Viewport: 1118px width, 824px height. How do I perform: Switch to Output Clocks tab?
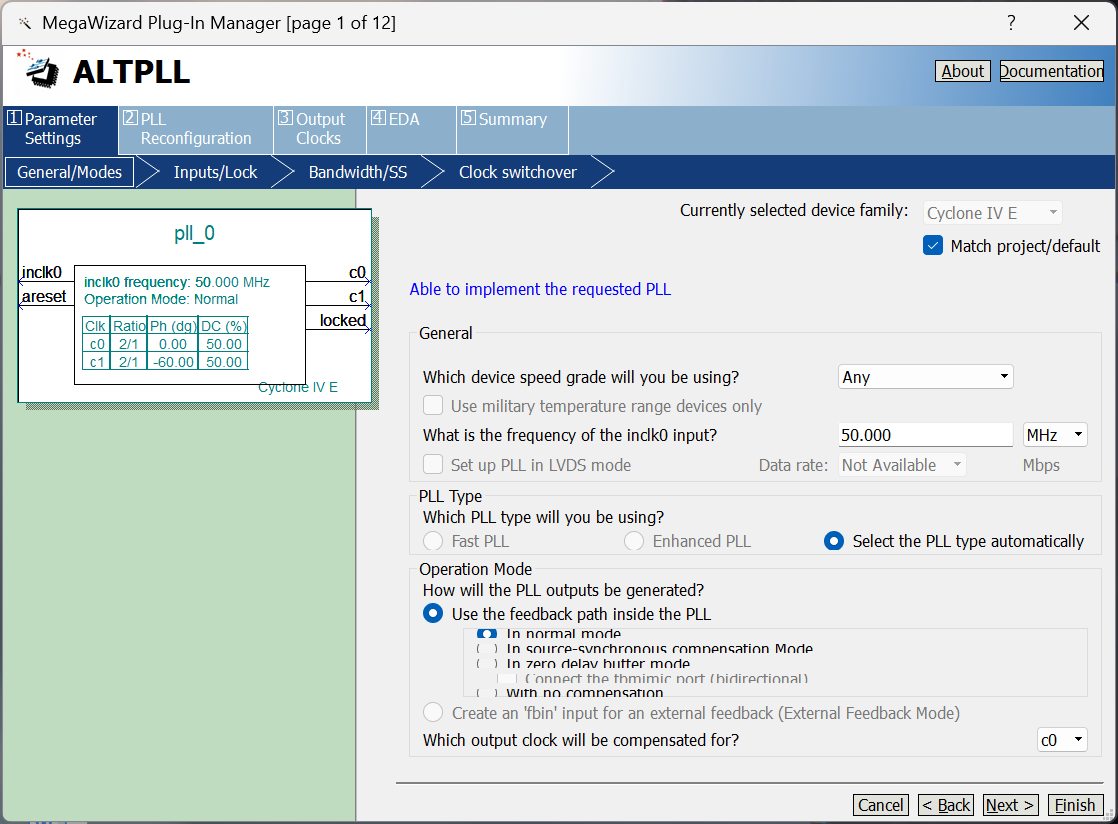[319, 129]
